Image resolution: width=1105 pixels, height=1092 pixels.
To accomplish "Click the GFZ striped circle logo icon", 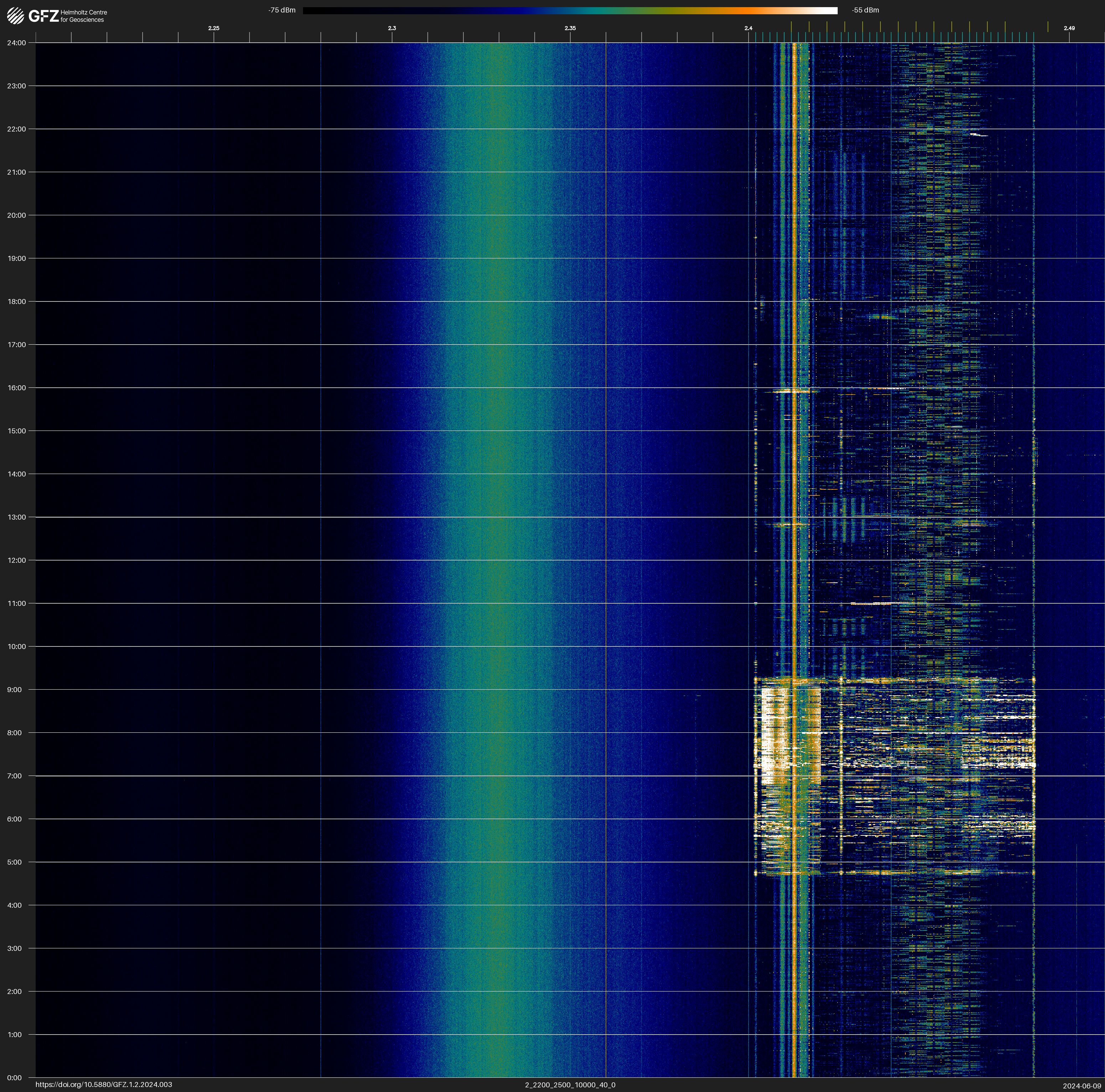I will click(x=15, y=16).
